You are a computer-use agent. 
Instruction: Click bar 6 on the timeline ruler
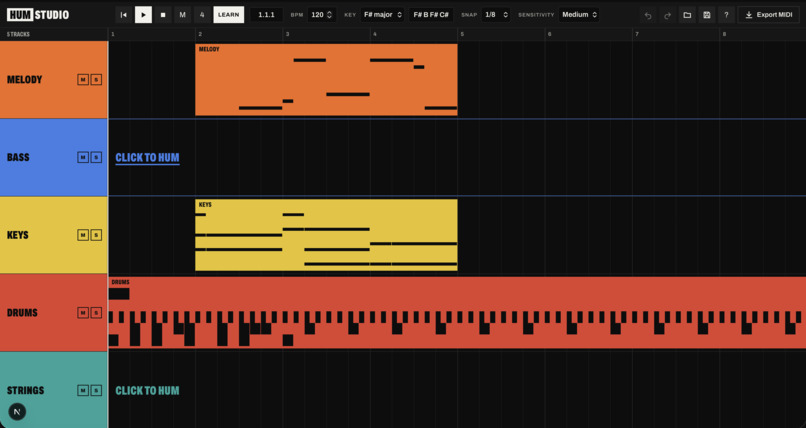coord(549,34)
